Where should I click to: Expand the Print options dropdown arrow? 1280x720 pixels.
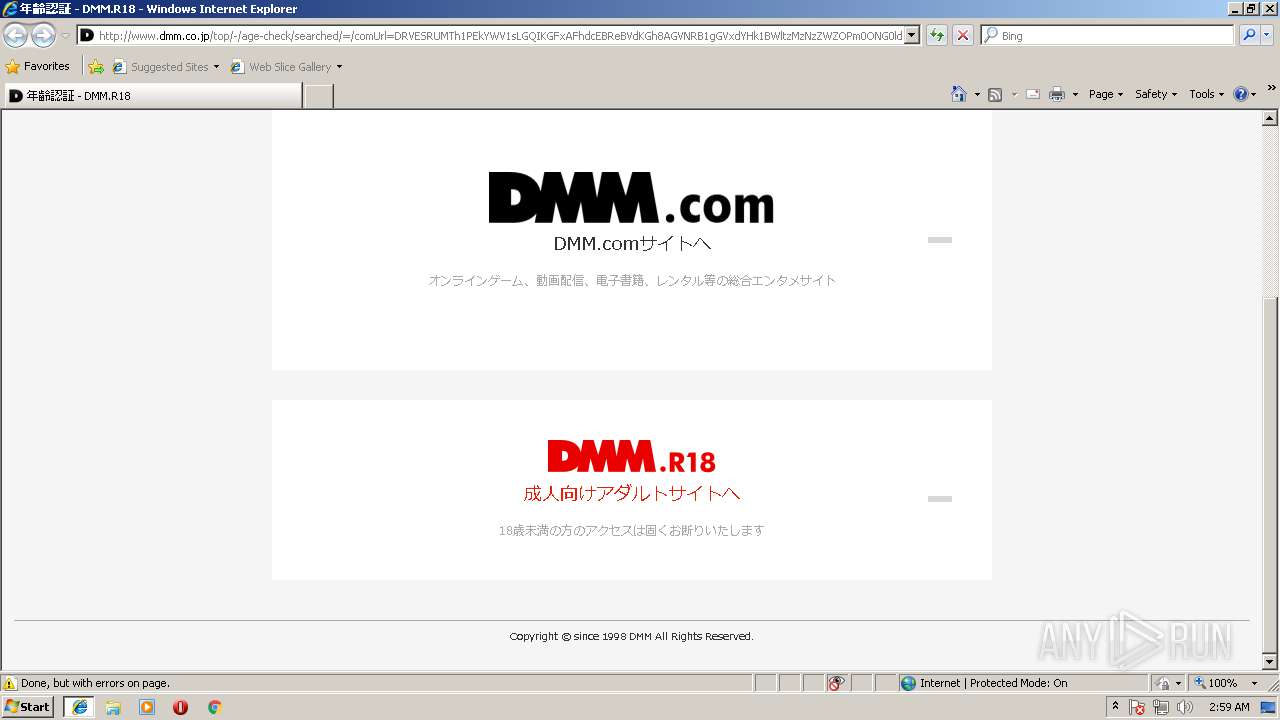tap(1075, 94)
